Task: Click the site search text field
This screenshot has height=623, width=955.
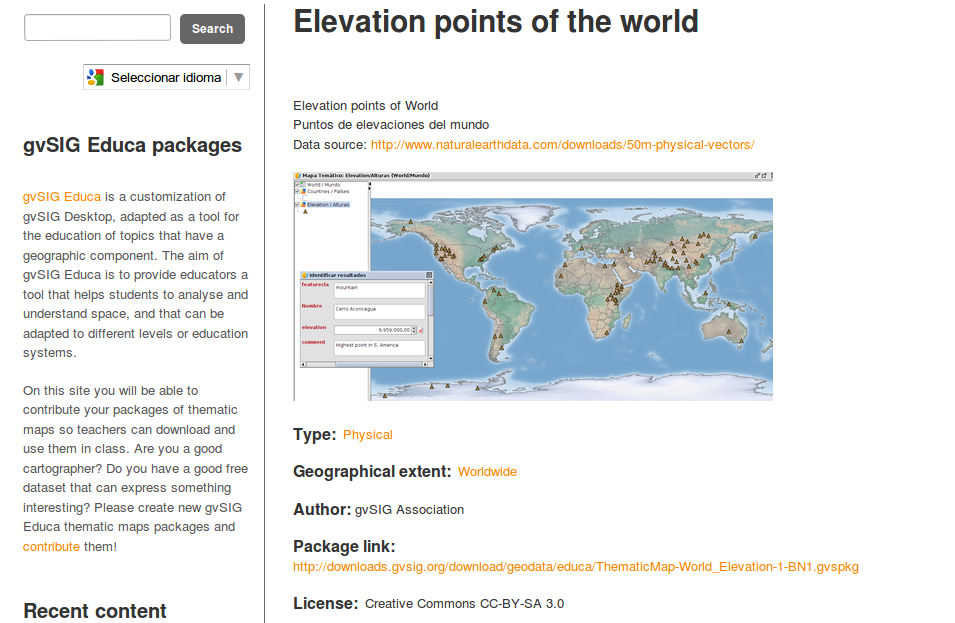Action: point(97,28)
